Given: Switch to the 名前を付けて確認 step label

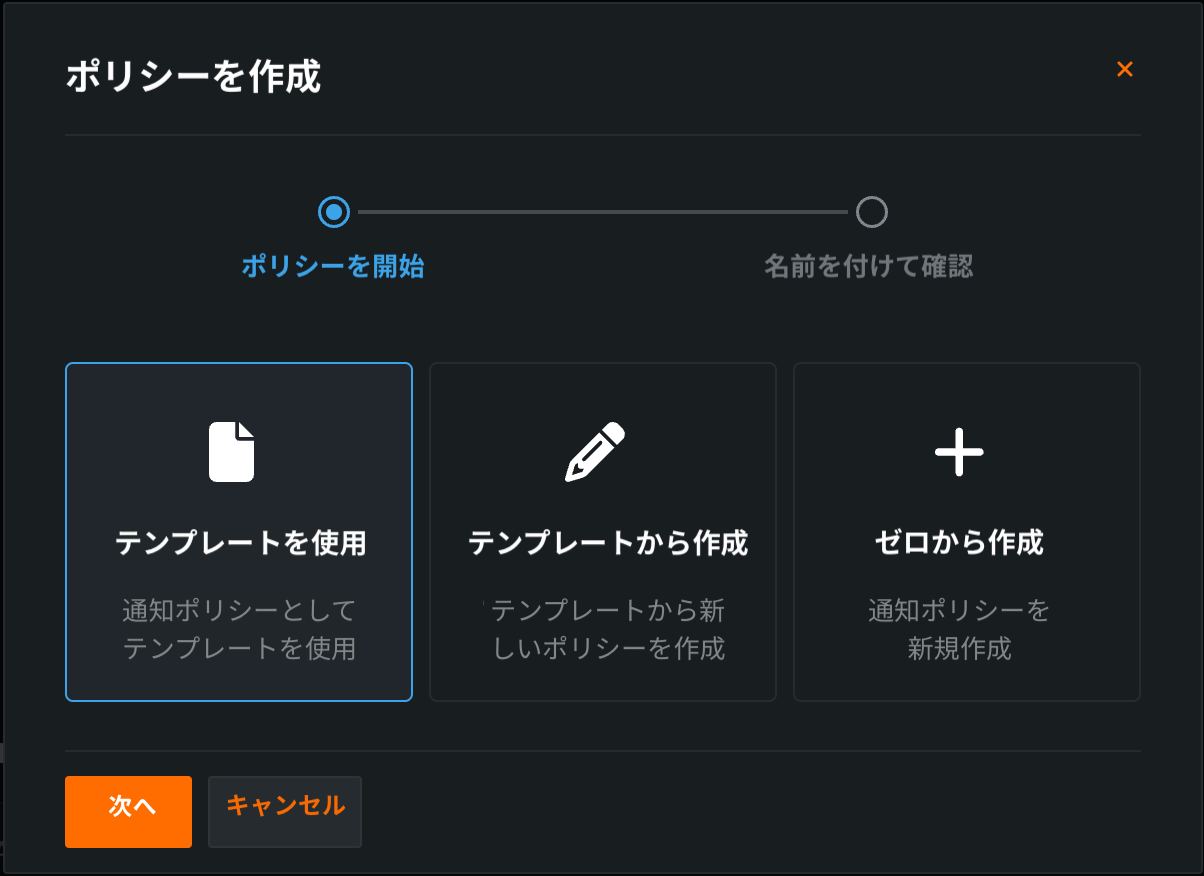Looking at the screenshot, I should tap(869, 267).
